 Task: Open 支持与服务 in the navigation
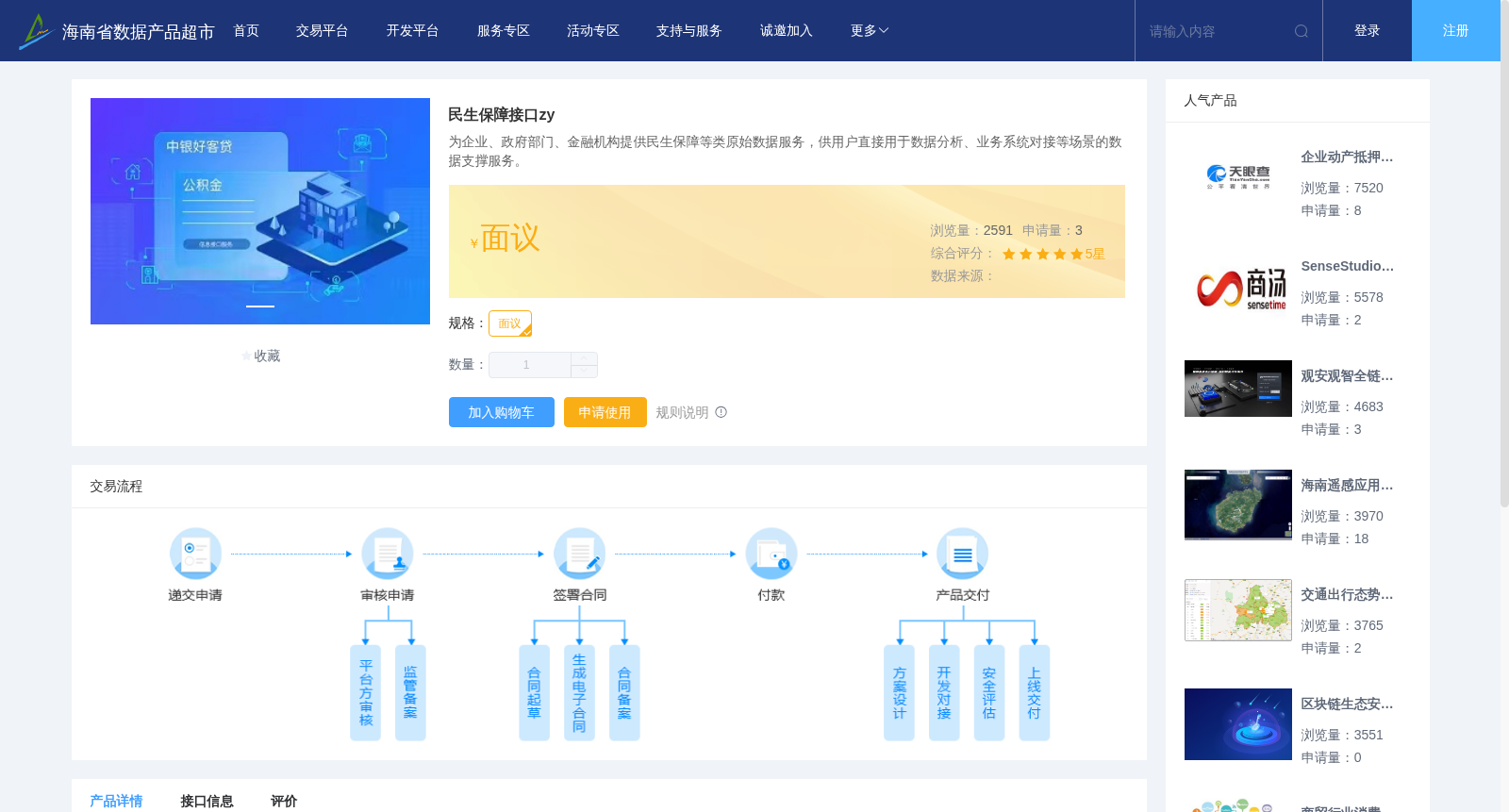coord(689,31)
